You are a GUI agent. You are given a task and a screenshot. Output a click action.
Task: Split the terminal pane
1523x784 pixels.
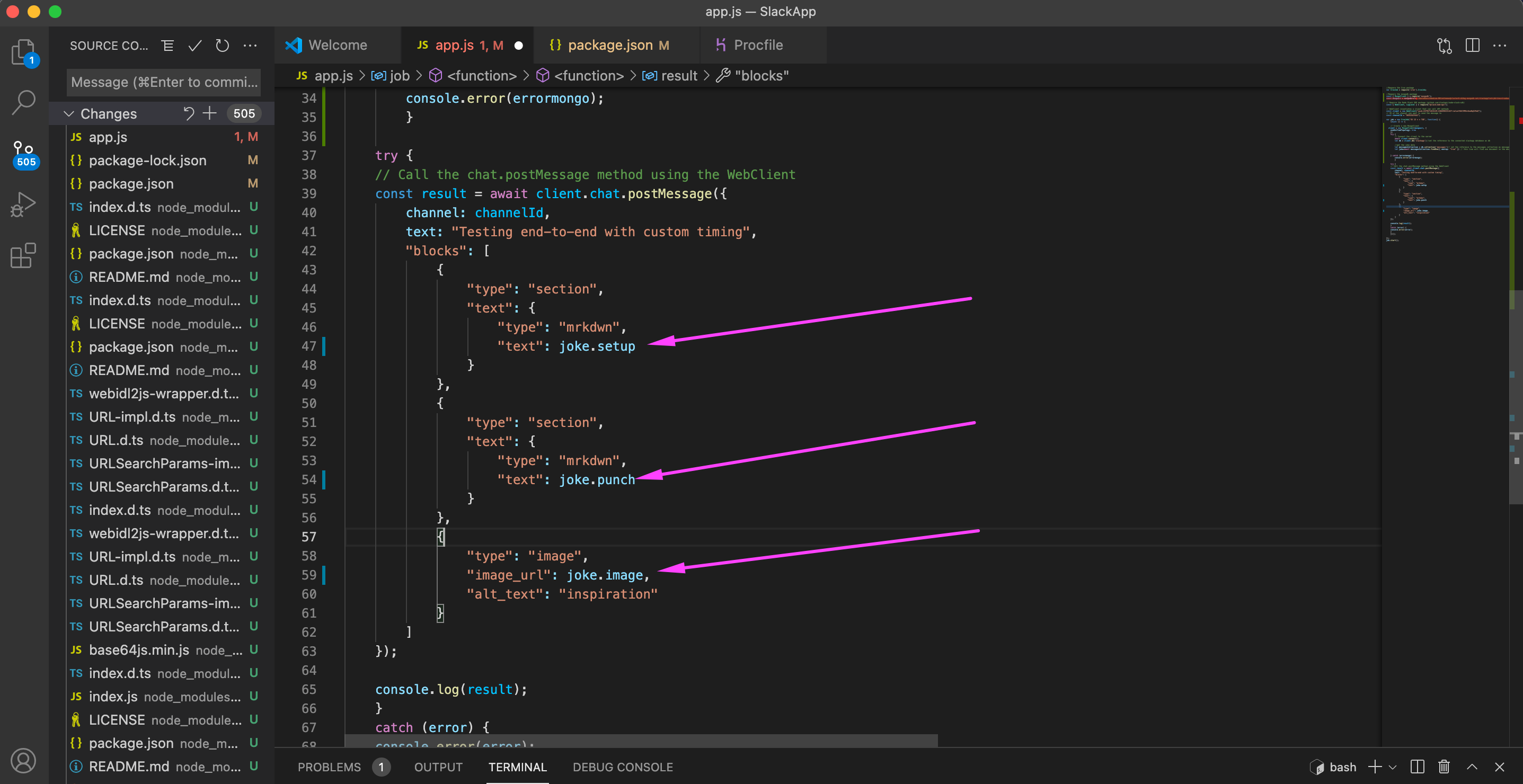(x=1416, y=767)
